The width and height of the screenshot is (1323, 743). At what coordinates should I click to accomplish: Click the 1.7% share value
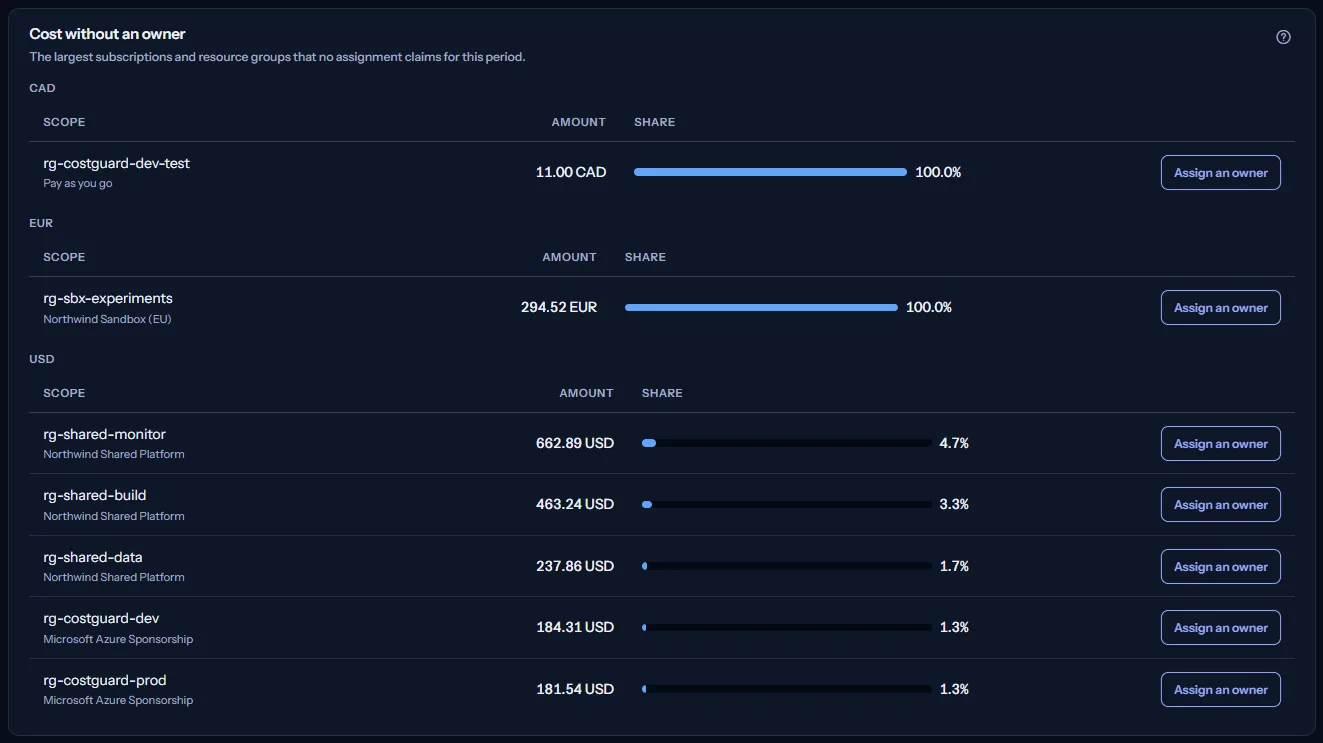tap(954, 566)
